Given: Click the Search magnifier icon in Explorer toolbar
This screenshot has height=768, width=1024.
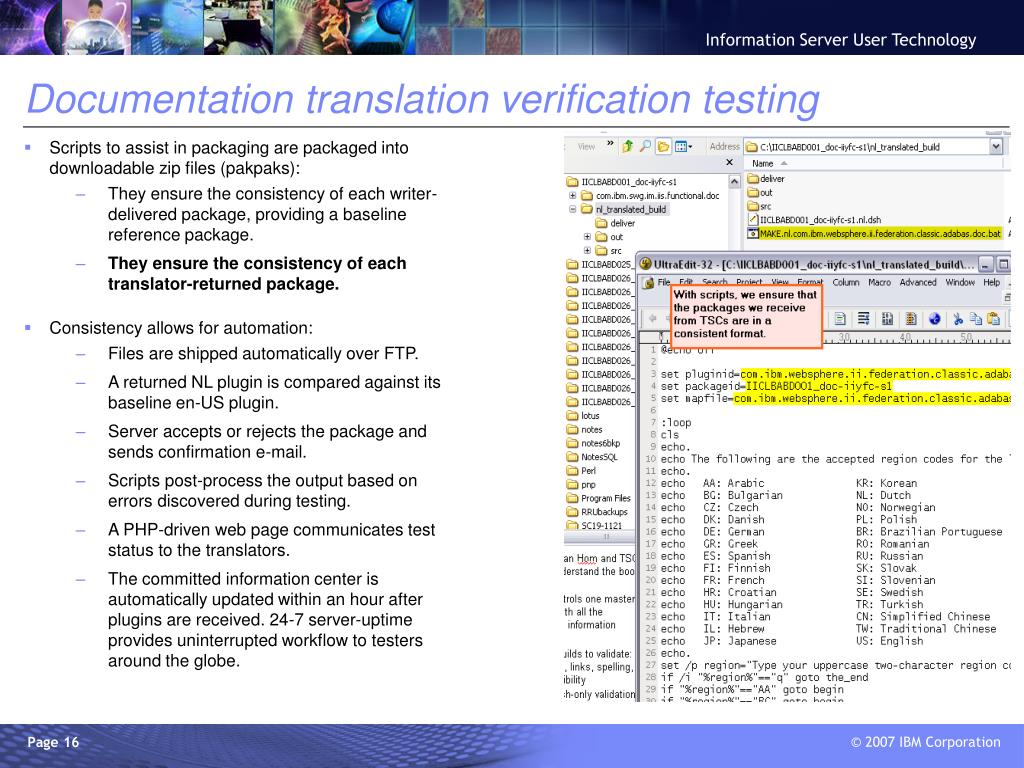Looking at the screenshot, I should (x=645, y=146).
